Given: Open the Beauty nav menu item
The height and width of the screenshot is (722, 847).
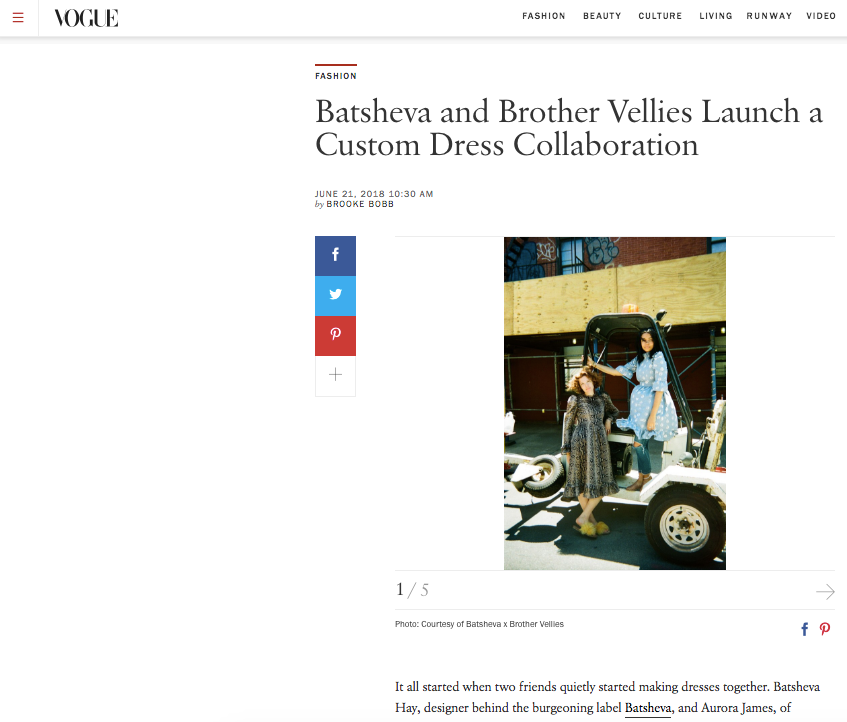Looking at the screenshot, I should [602, 16].
